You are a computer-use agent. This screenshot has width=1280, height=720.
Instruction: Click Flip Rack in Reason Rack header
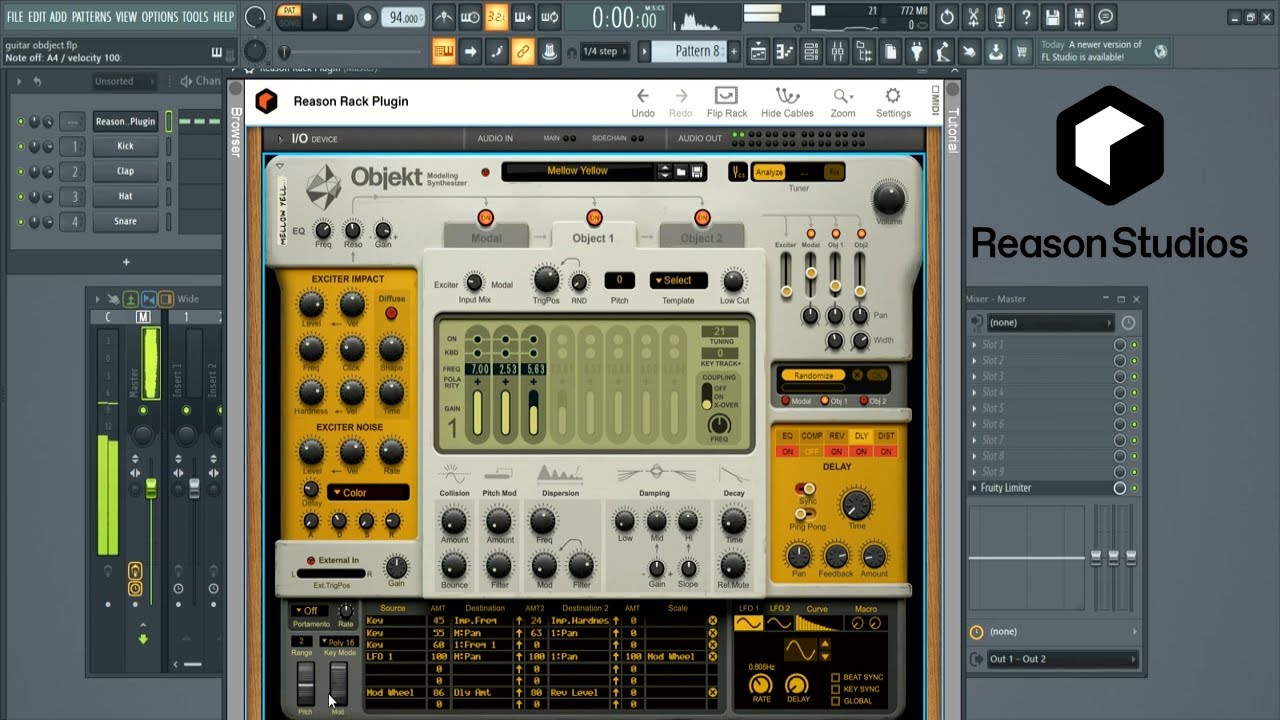(x=727, y=101)
